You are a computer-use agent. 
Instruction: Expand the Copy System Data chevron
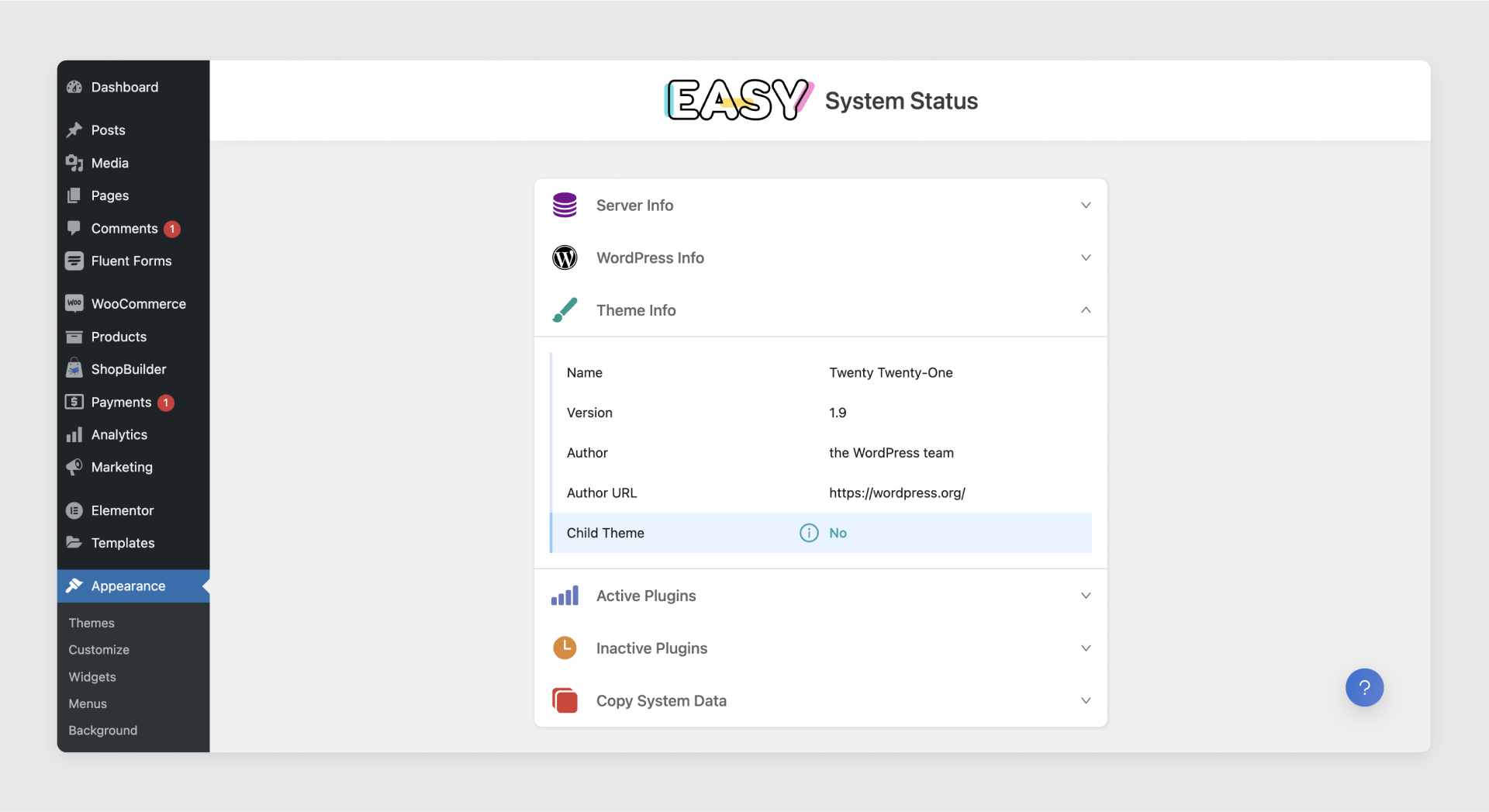[1086, 700]
